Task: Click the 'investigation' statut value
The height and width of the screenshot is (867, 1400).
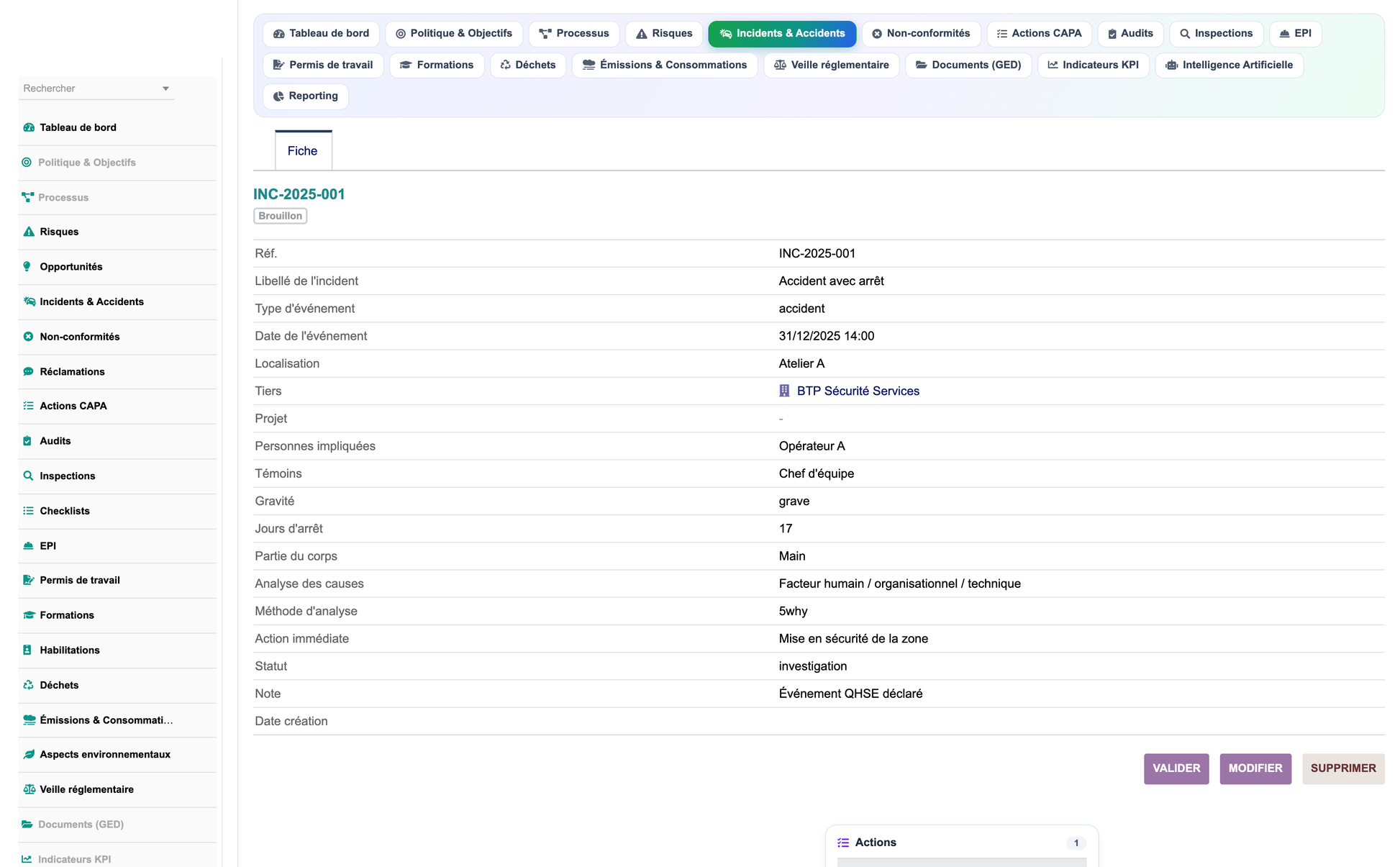Action: click(813, 666)
